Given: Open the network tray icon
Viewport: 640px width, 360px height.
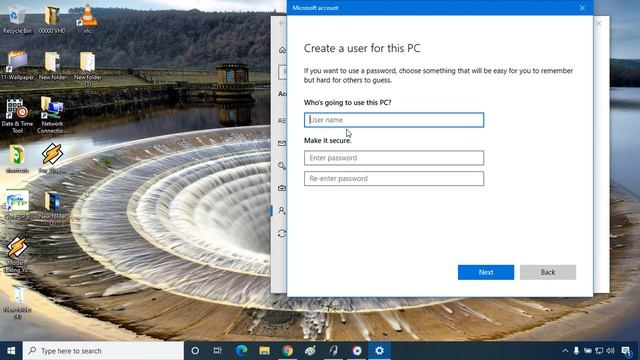Looking at the screenshot, I should [599, 351].
